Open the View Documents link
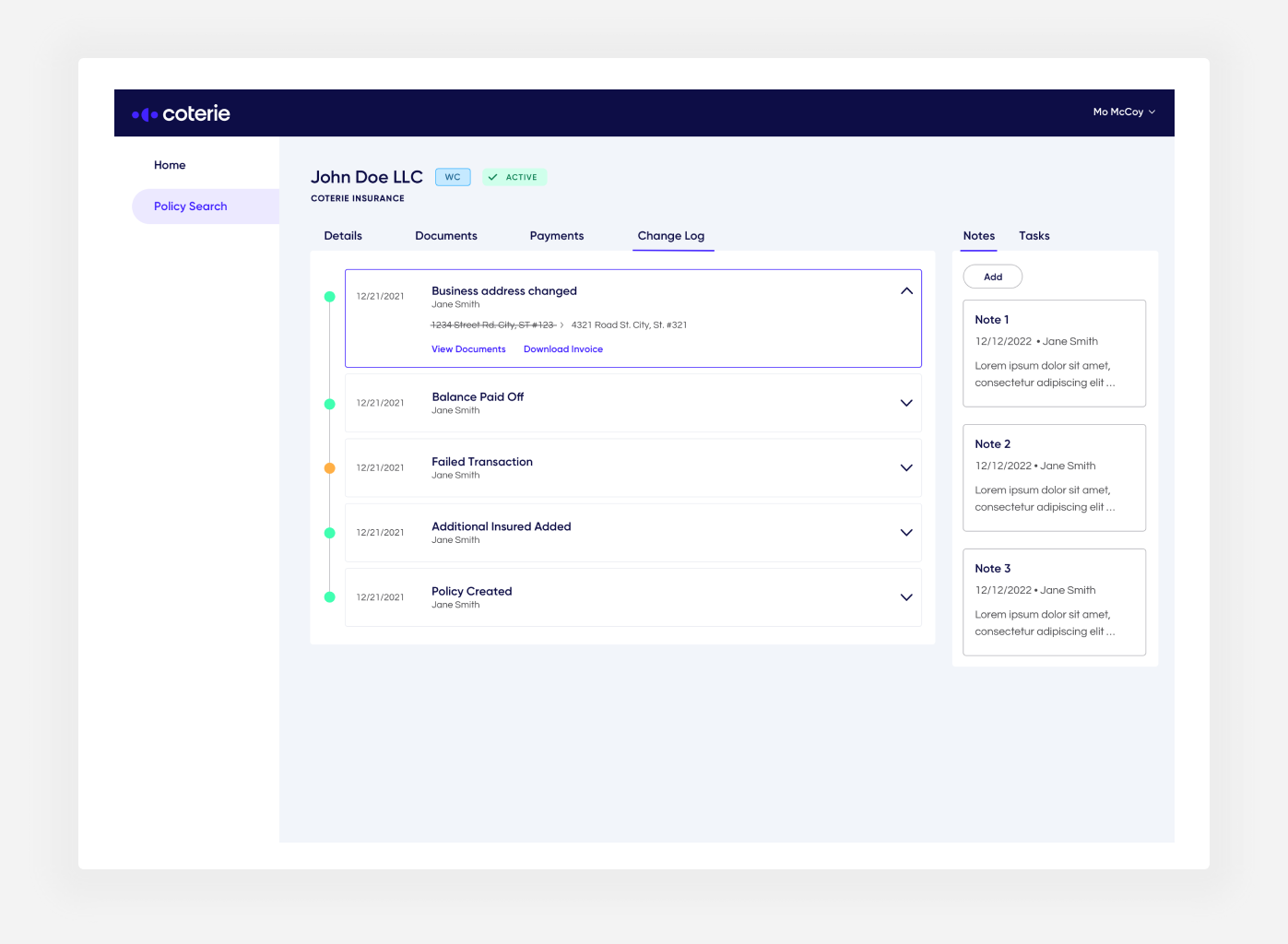Image resolution: width=1288 pixels, height=944 pixels. pos(468,349)
